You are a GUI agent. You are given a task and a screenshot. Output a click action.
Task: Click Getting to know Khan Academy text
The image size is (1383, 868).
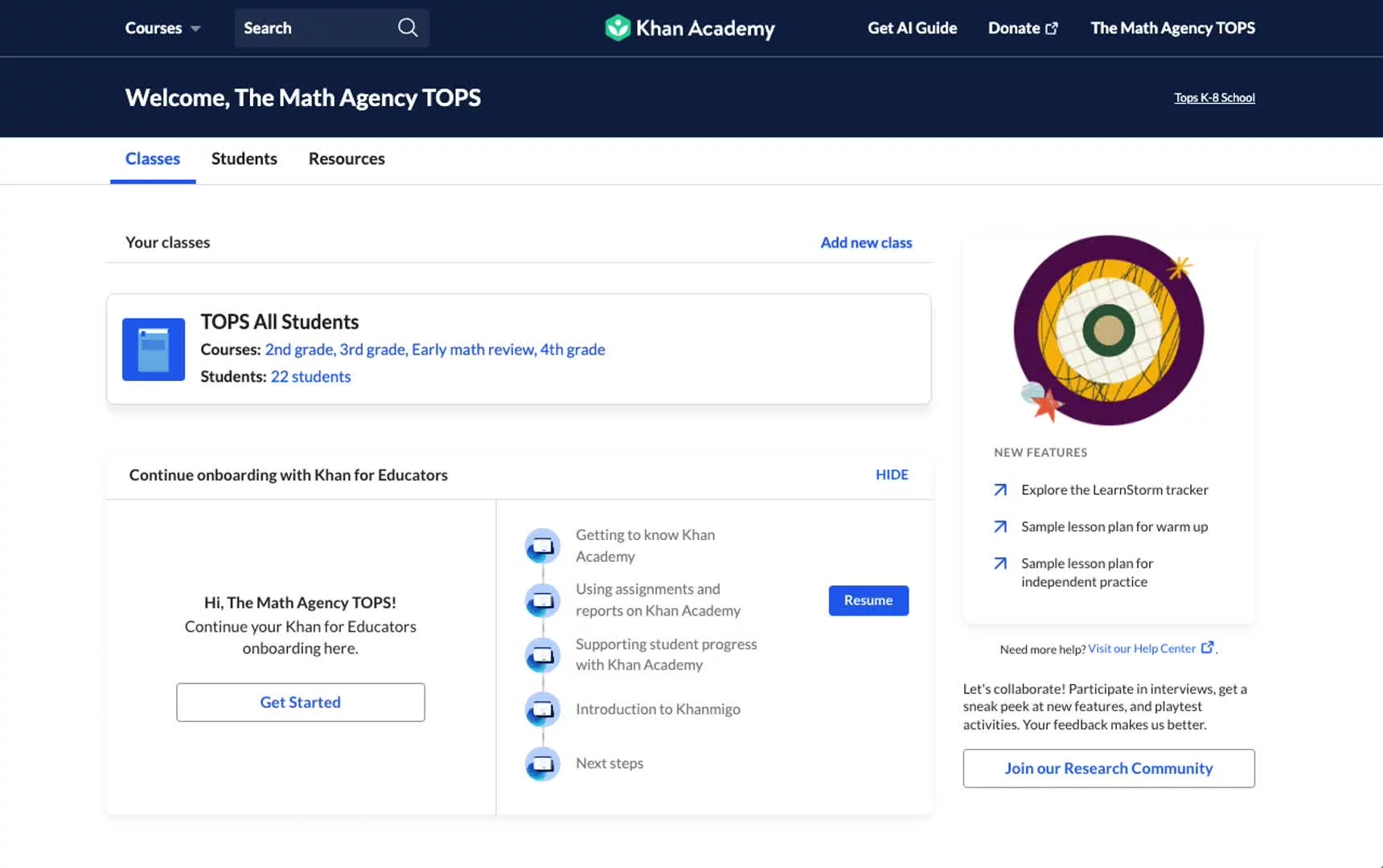pyautogui.click(x=645, y=546)
